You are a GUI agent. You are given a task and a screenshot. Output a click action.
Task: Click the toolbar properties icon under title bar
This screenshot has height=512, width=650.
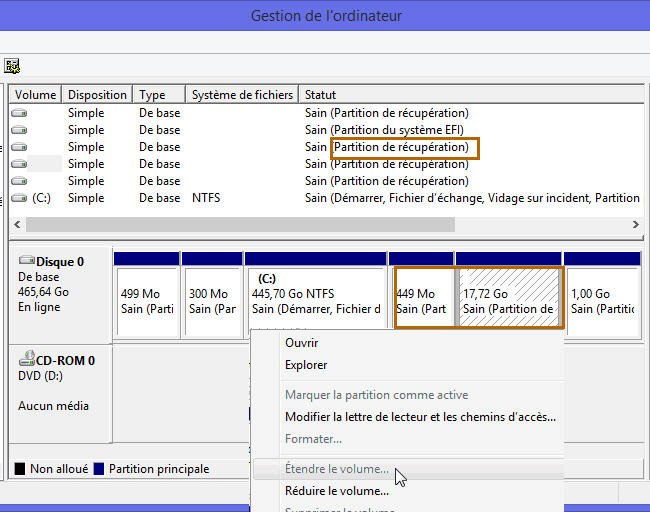(x=12, y=66)
